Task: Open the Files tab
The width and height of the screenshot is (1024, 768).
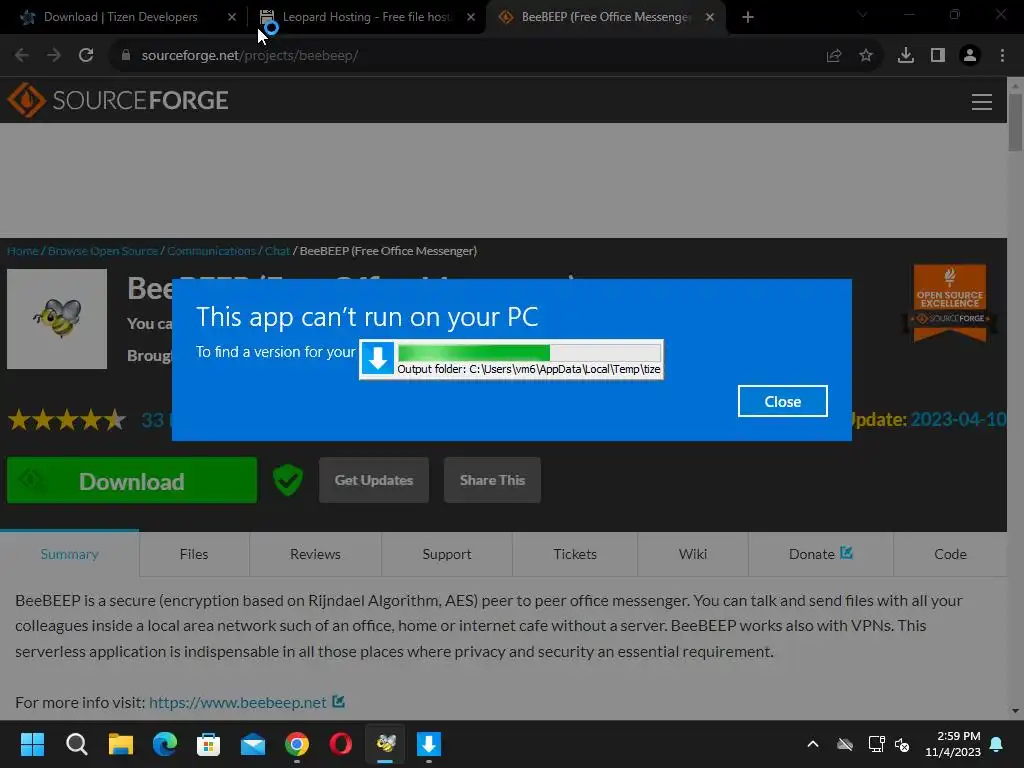Action: (x=194, y=554)
